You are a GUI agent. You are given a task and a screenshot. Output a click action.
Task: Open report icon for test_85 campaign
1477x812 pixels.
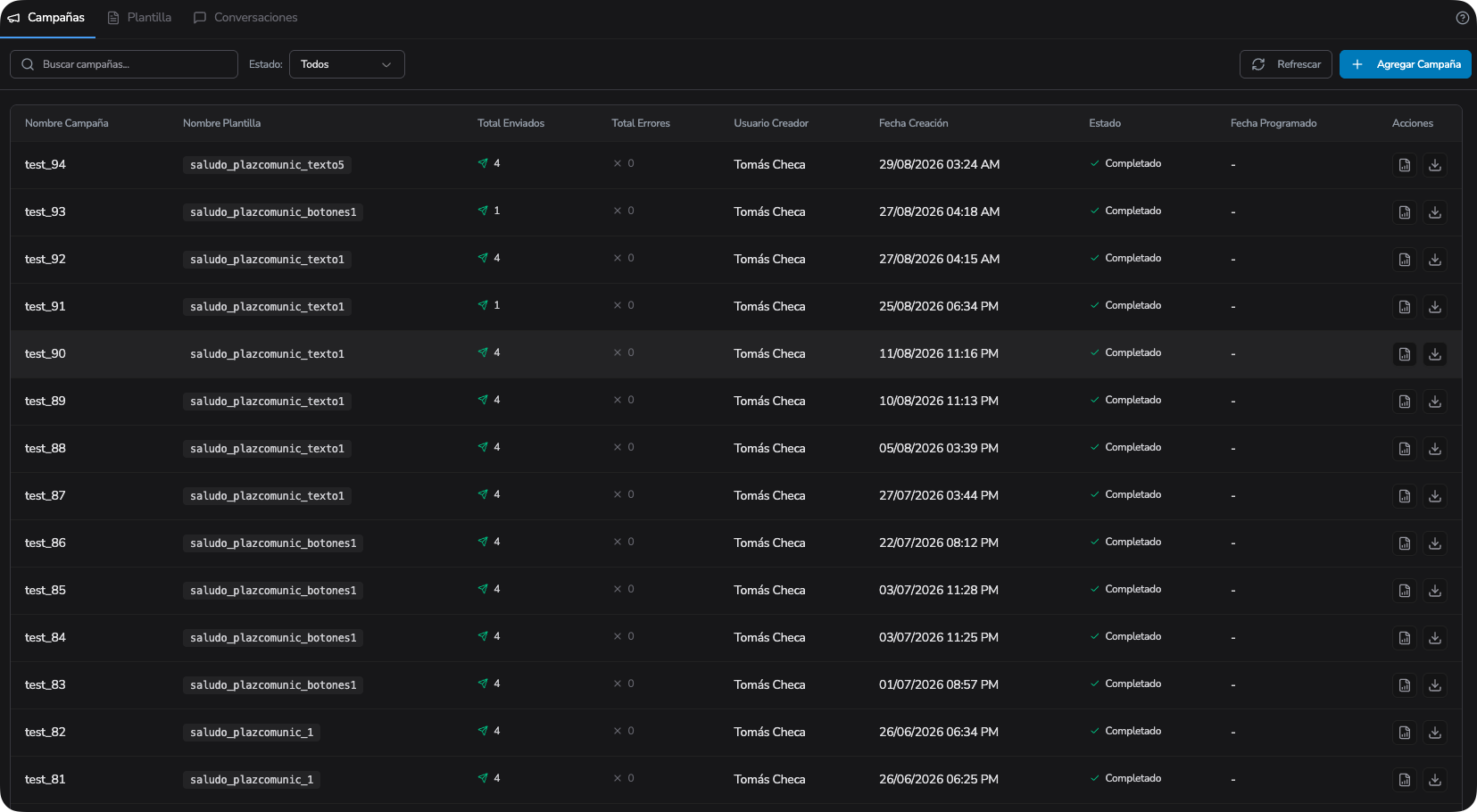1405,591
